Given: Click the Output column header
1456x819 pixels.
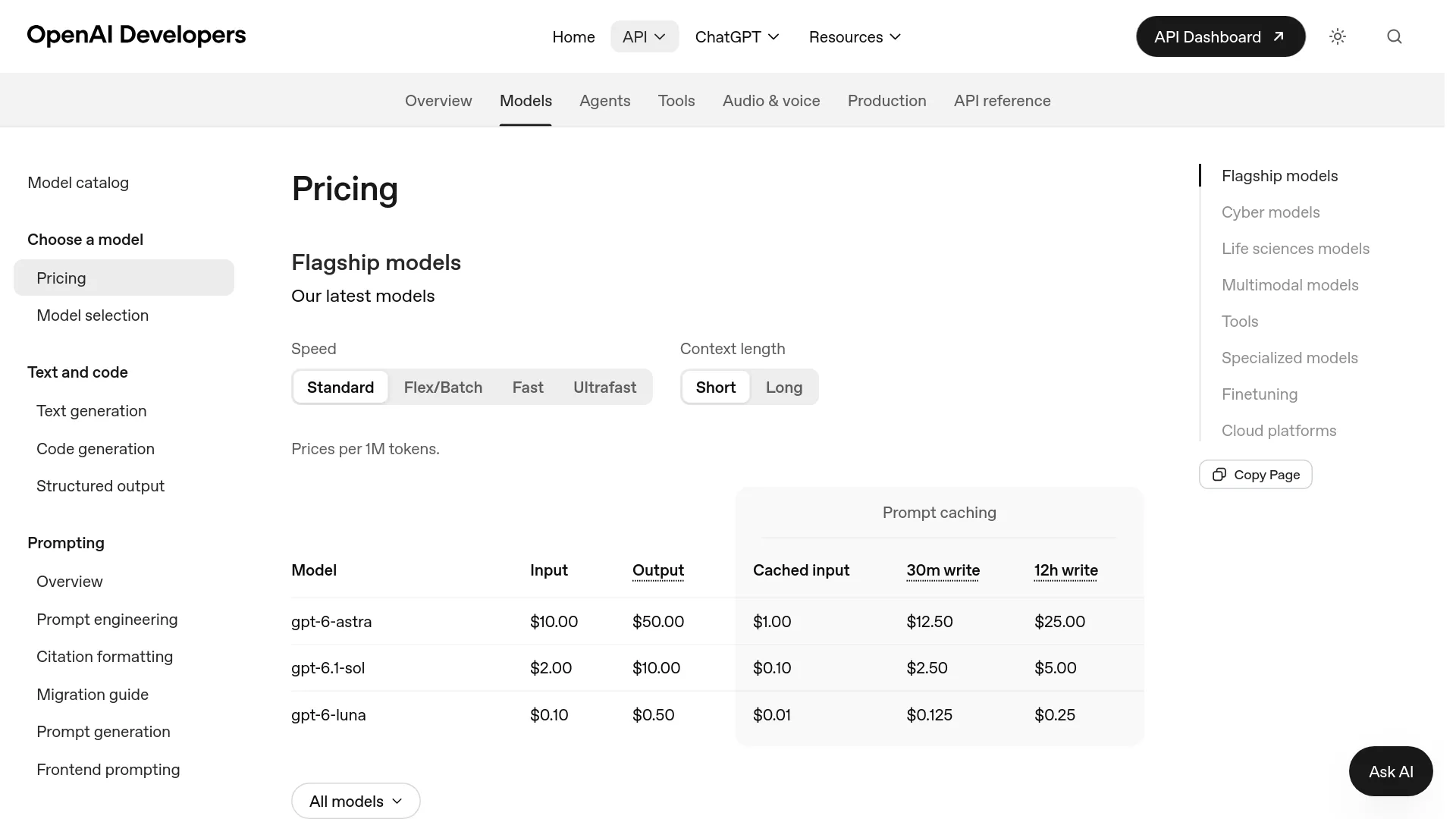Looking at the screenshot, I should (658, 570).
